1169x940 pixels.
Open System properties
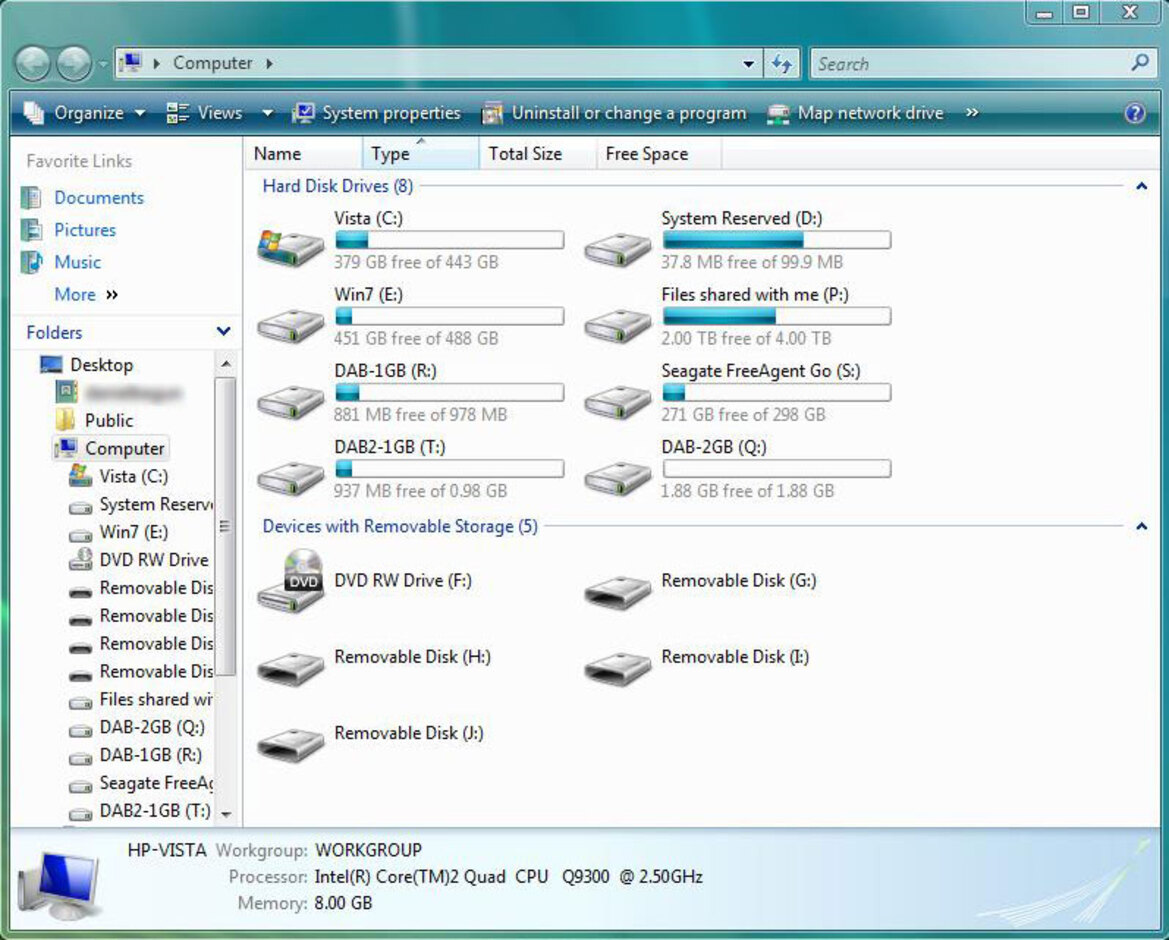(376, 113)
